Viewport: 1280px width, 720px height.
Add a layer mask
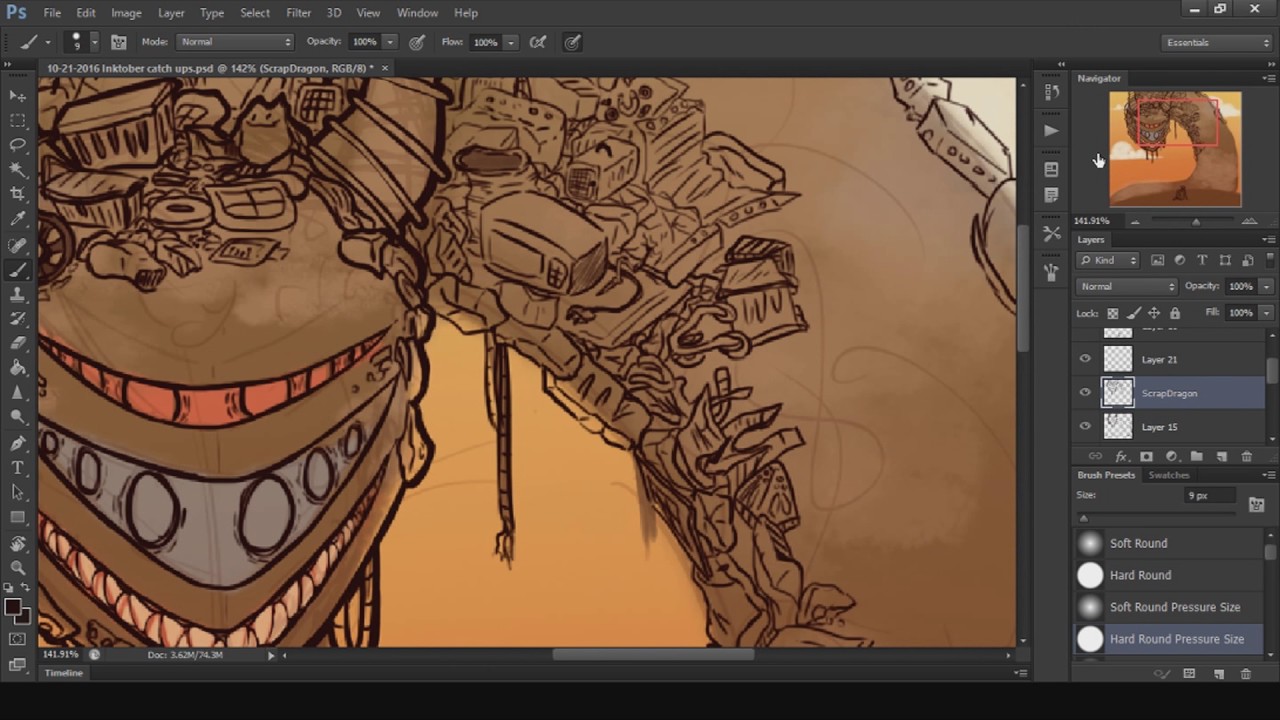(x=1146, y=456)
